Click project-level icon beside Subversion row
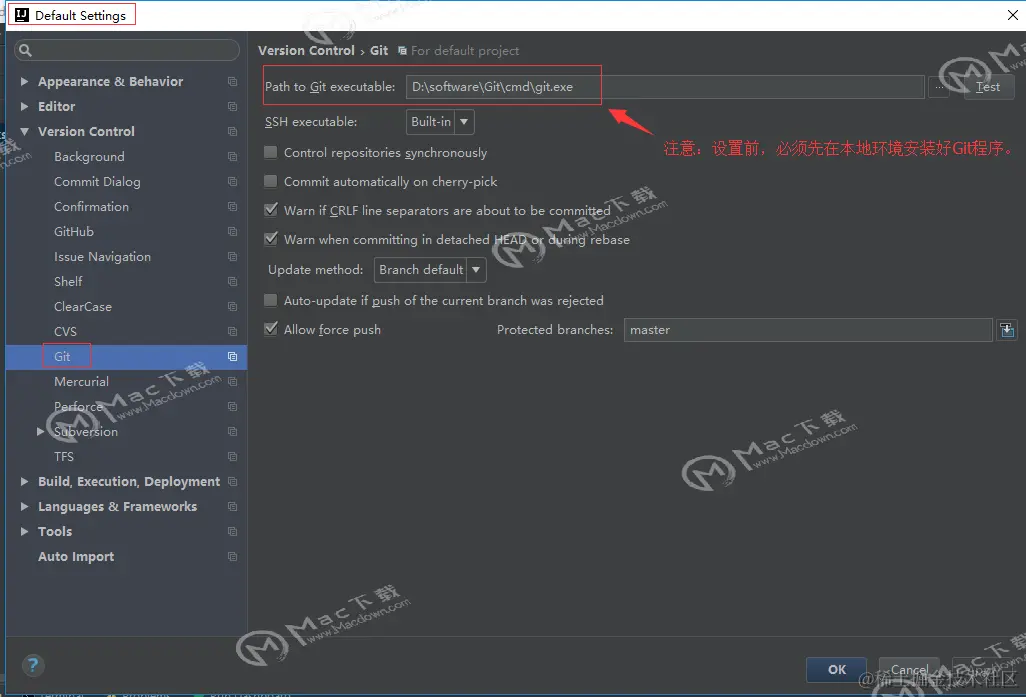 click(232, 431)
